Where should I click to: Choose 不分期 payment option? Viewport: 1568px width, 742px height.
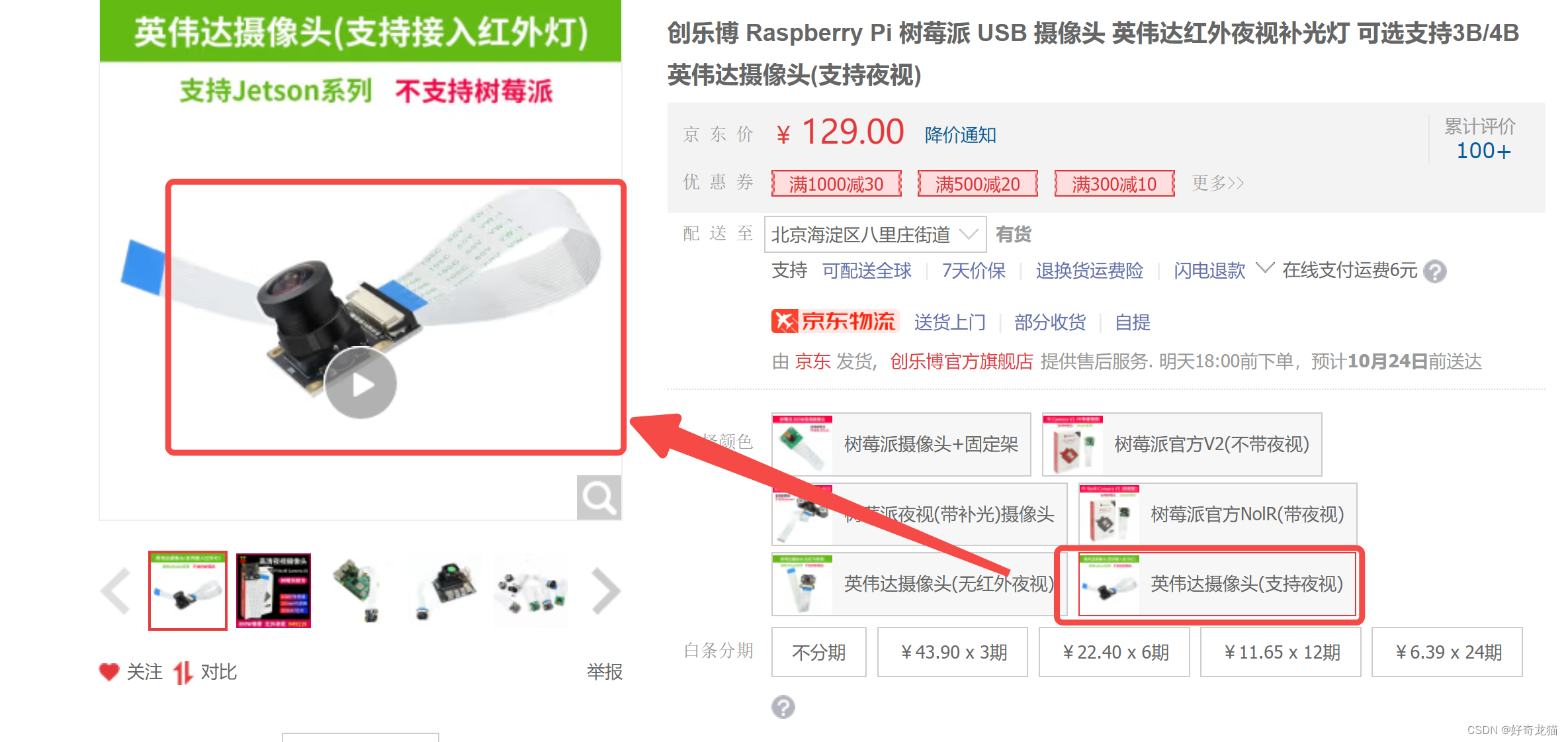(819, 652)
